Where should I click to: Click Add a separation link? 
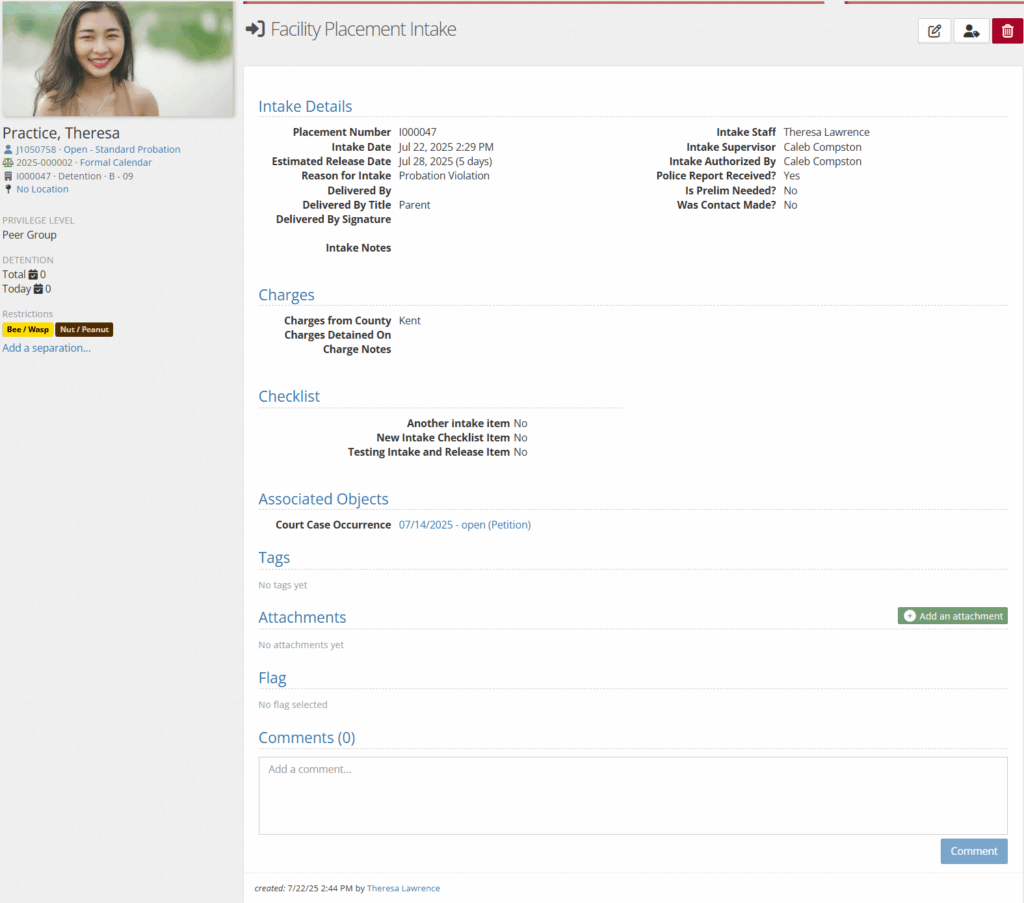click(x=46, y=348)
